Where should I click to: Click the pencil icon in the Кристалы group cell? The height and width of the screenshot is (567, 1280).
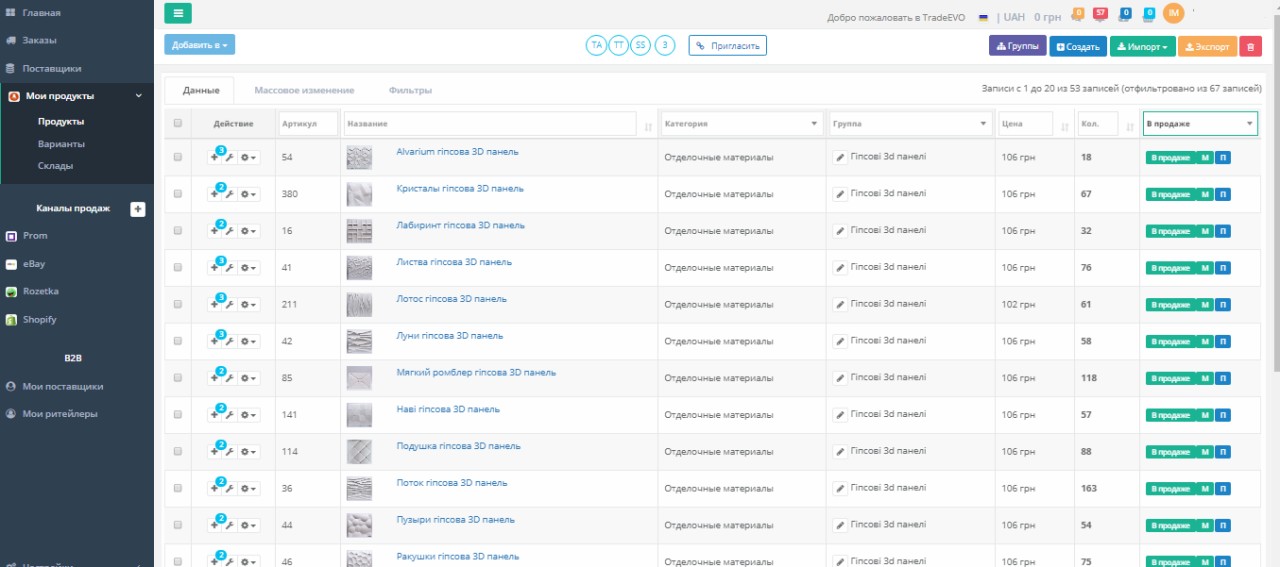tap(840, 194)
